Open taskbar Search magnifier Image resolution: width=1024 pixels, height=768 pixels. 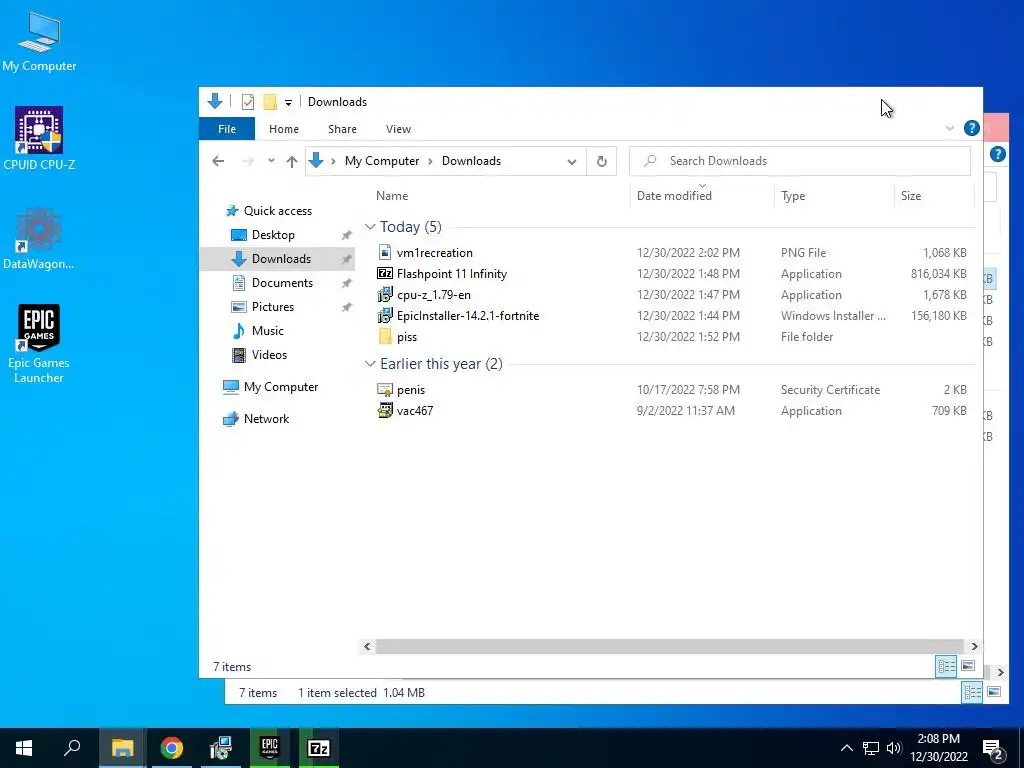(x=72, y=748)
